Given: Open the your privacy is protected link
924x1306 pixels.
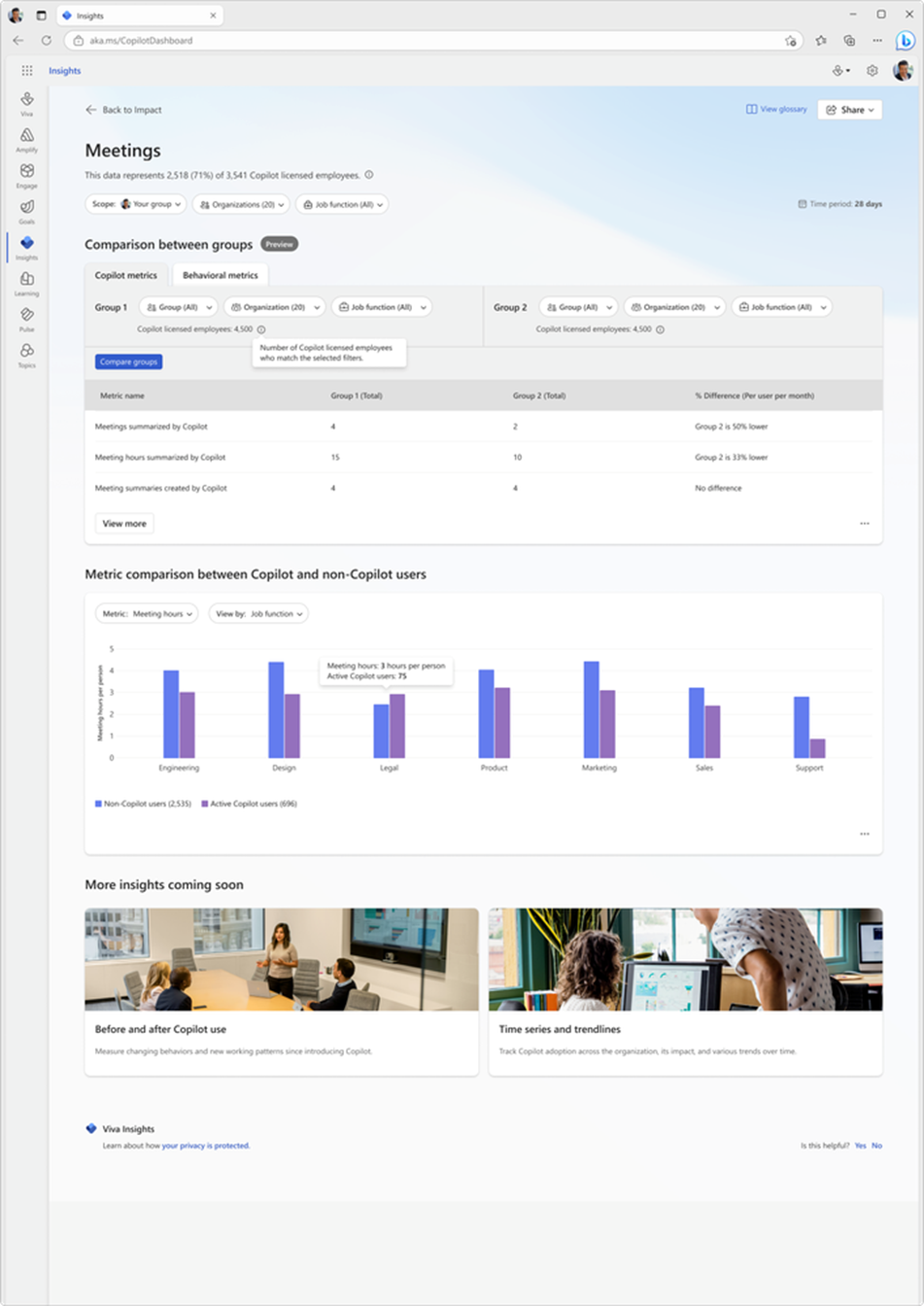Looking at the screenshot, I should [x=206, y=1146].
